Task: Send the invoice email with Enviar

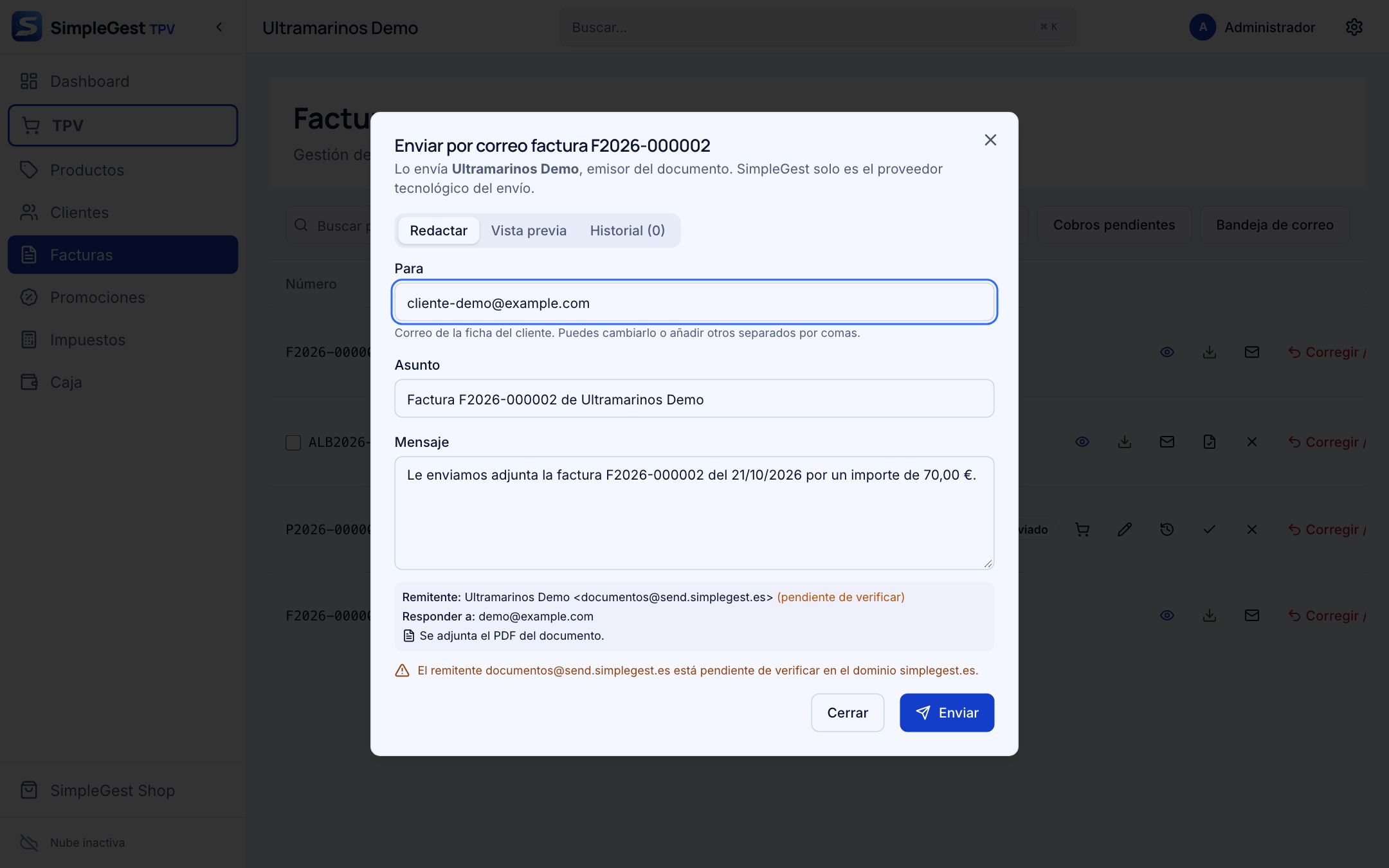Action: (947, 712)
